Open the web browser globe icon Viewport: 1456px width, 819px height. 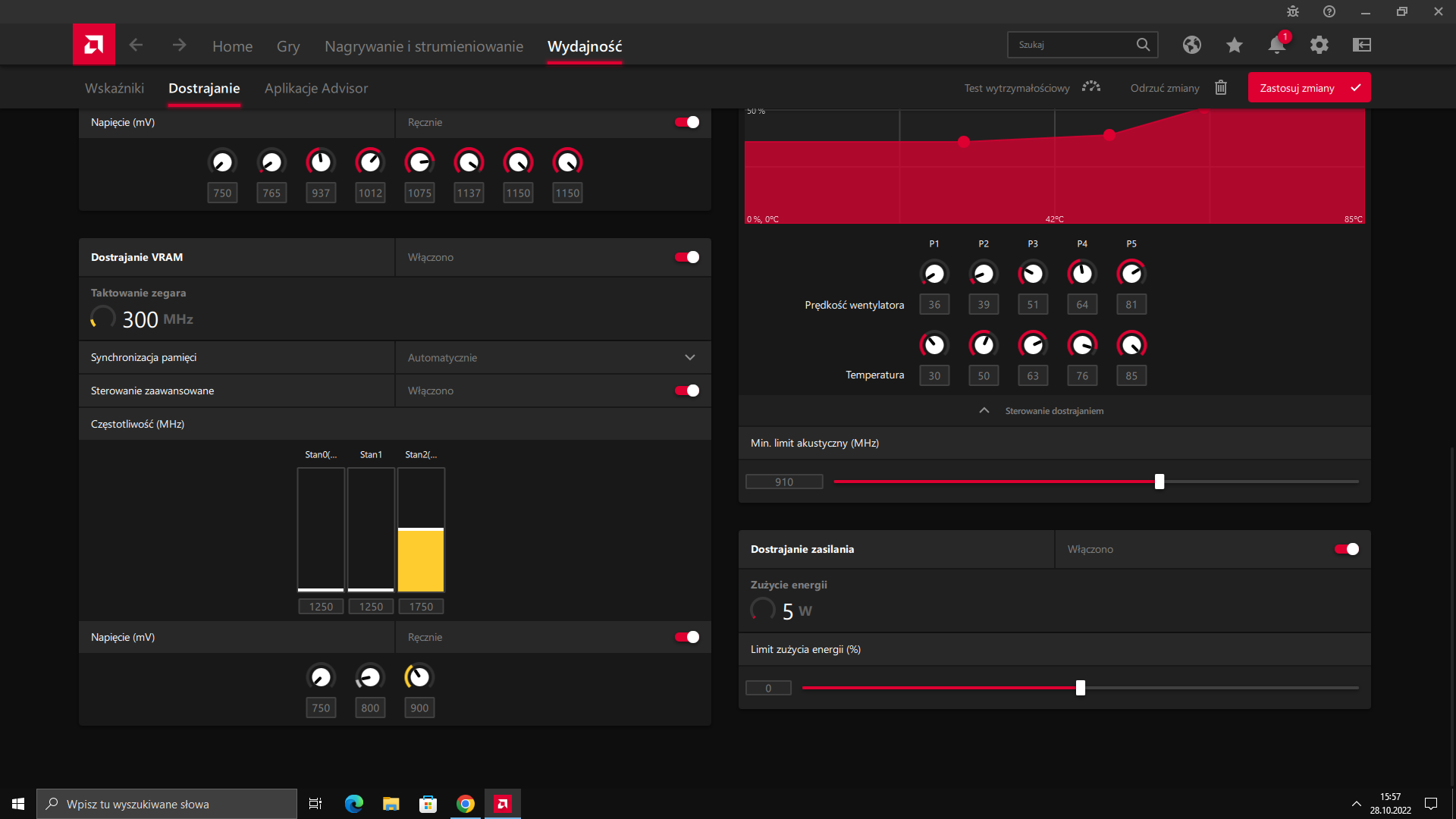coord(1191,45)
